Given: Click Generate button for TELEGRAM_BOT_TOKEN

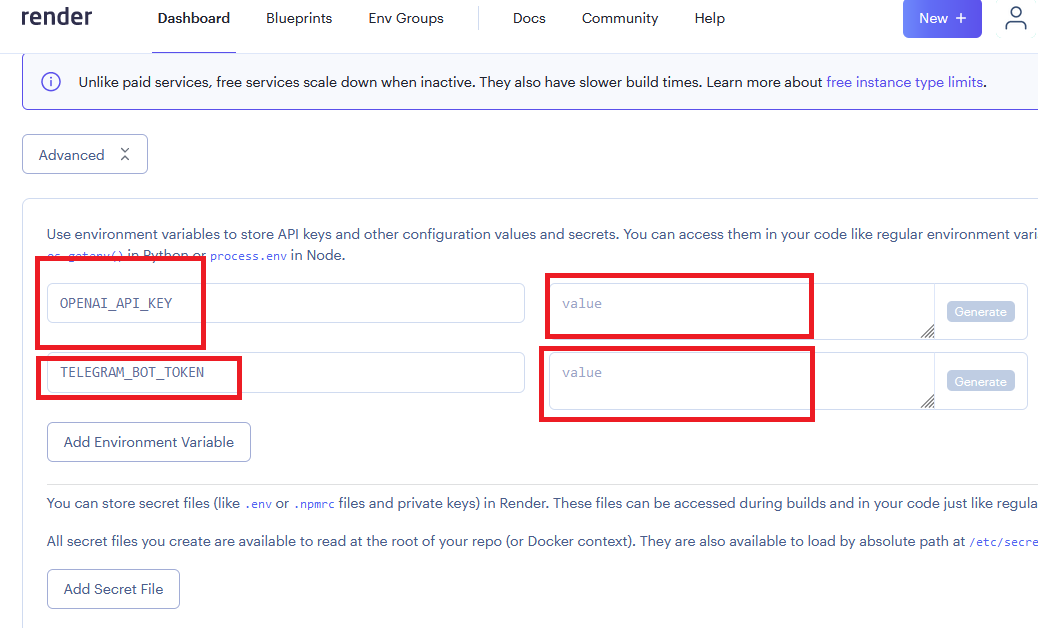Looking at the screenshot, I should click(980, 381).
